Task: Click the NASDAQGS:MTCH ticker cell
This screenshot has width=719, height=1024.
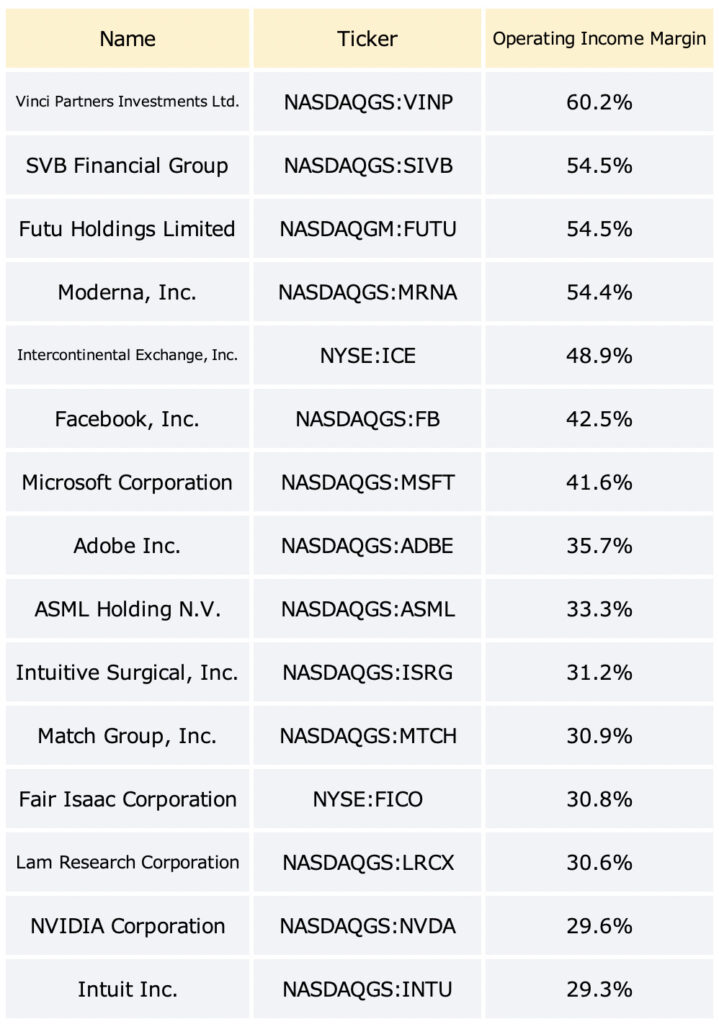Action: click(367, 735)
